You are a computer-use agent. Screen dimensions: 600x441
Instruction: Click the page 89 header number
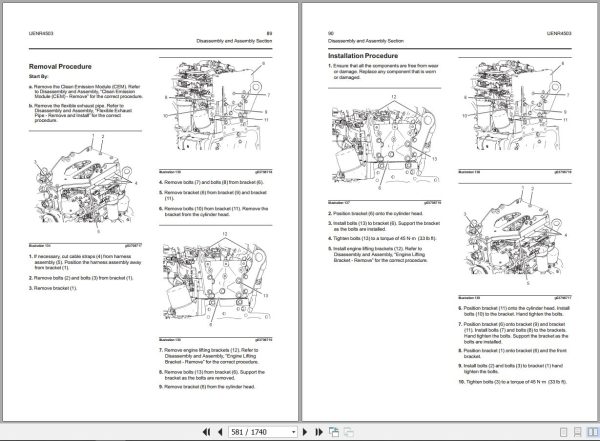[x=269, y=33]
